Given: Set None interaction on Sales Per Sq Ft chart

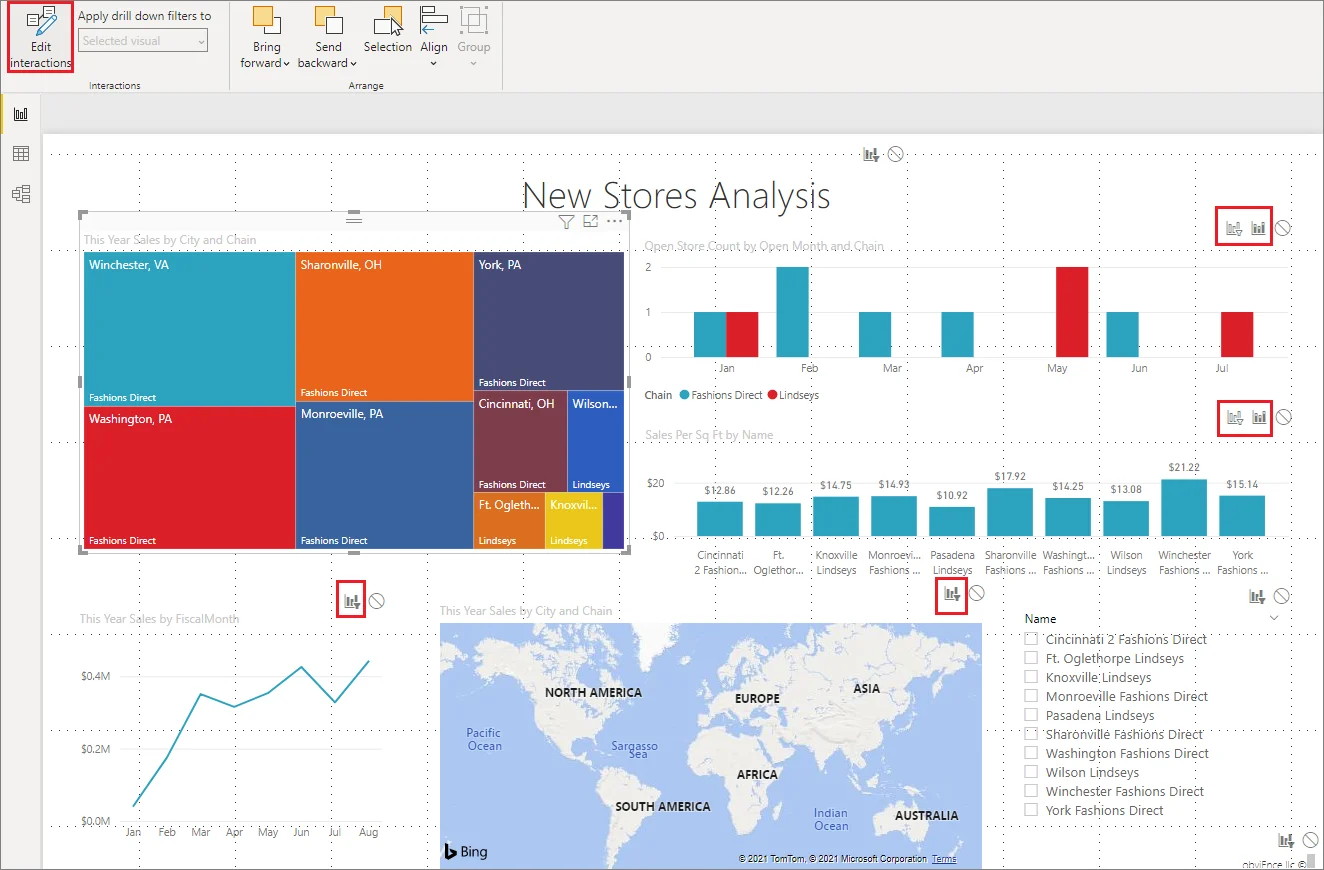Looking at the screenshot, I should 1284,417.
